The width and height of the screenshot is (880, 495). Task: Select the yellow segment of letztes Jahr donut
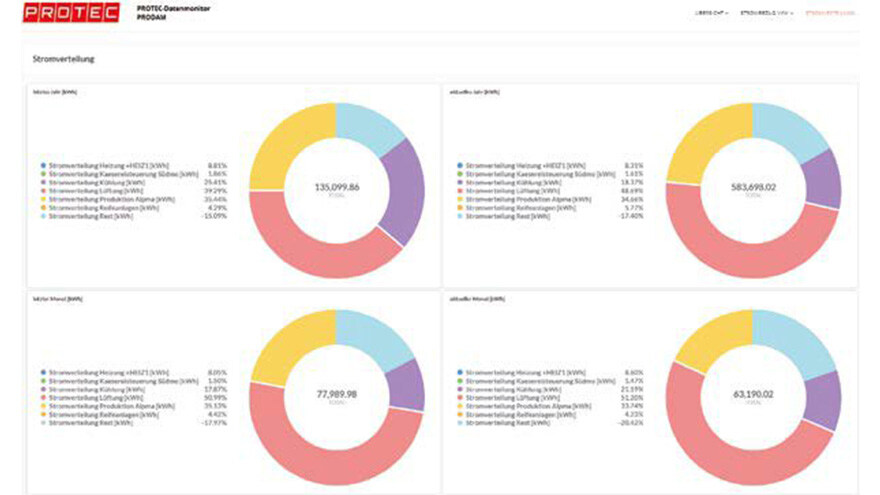[286, 143]
